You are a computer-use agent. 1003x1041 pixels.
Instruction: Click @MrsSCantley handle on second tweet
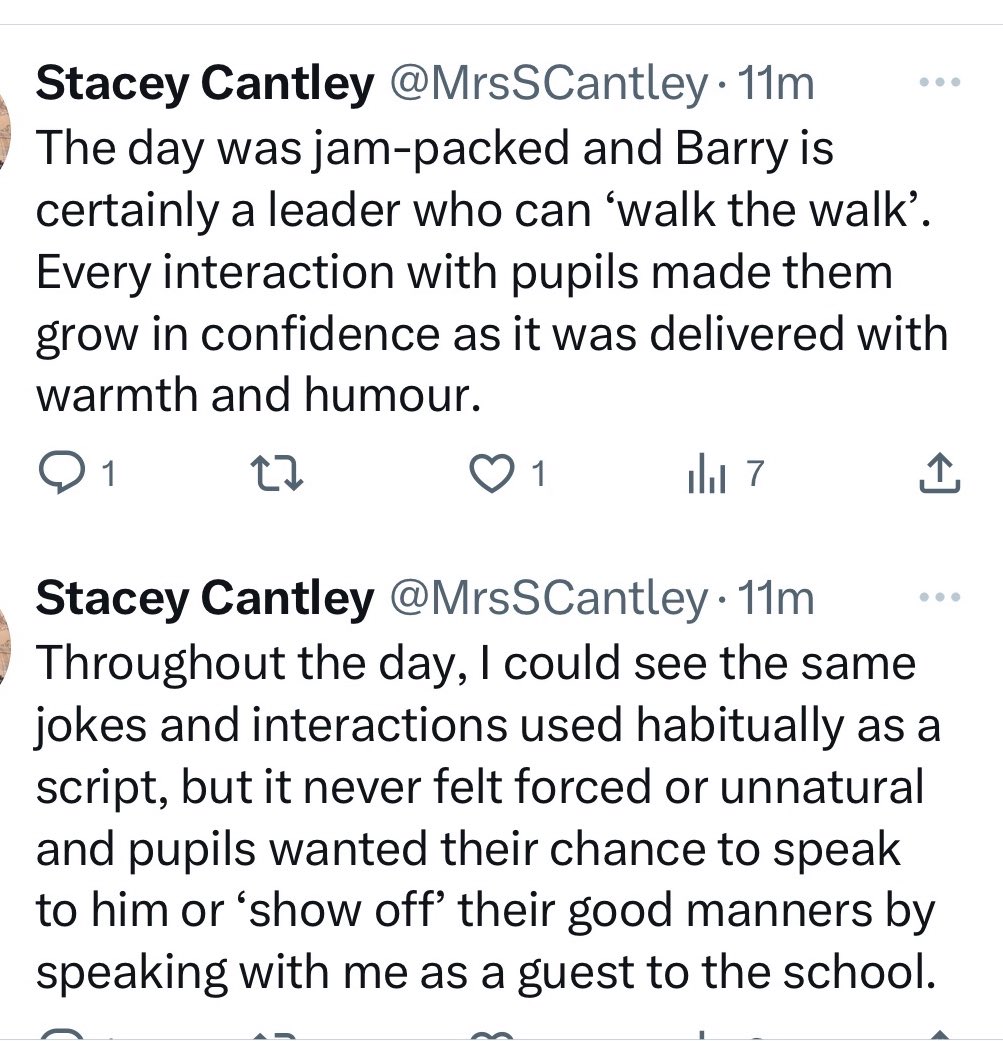[546, 598]
